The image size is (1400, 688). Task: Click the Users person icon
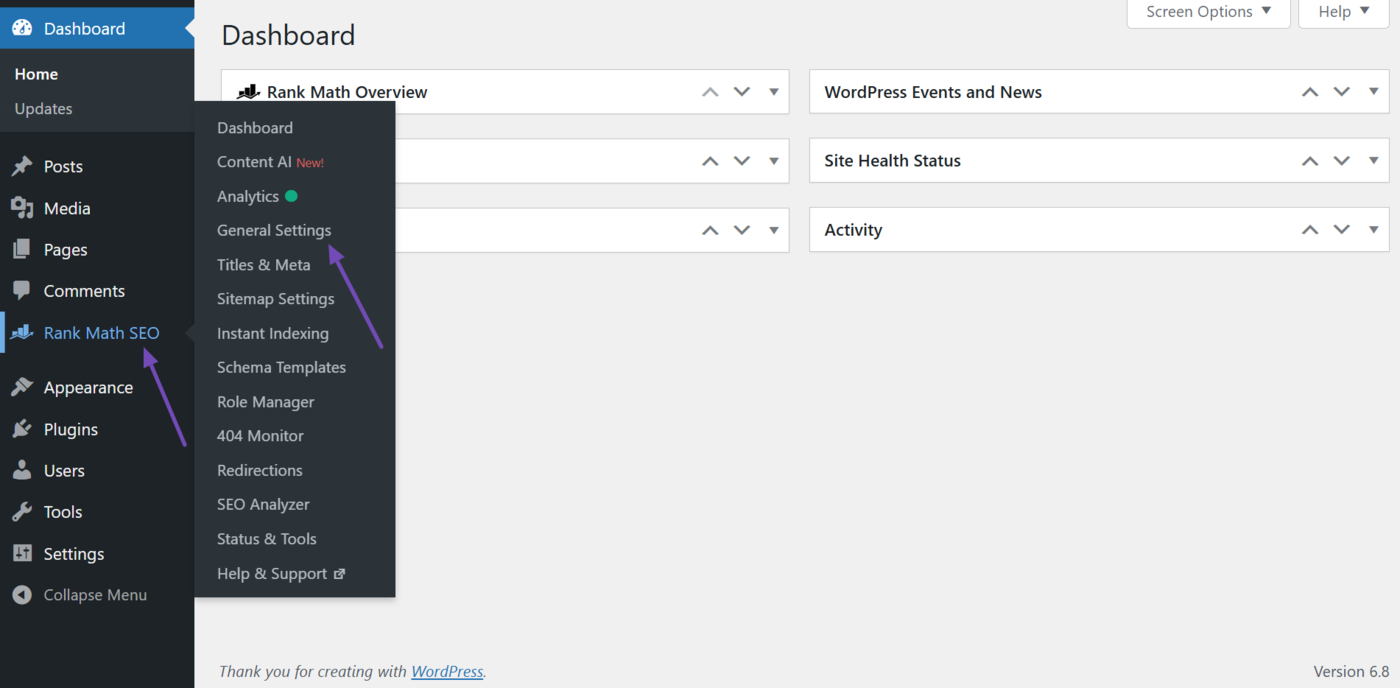(22, 471)
